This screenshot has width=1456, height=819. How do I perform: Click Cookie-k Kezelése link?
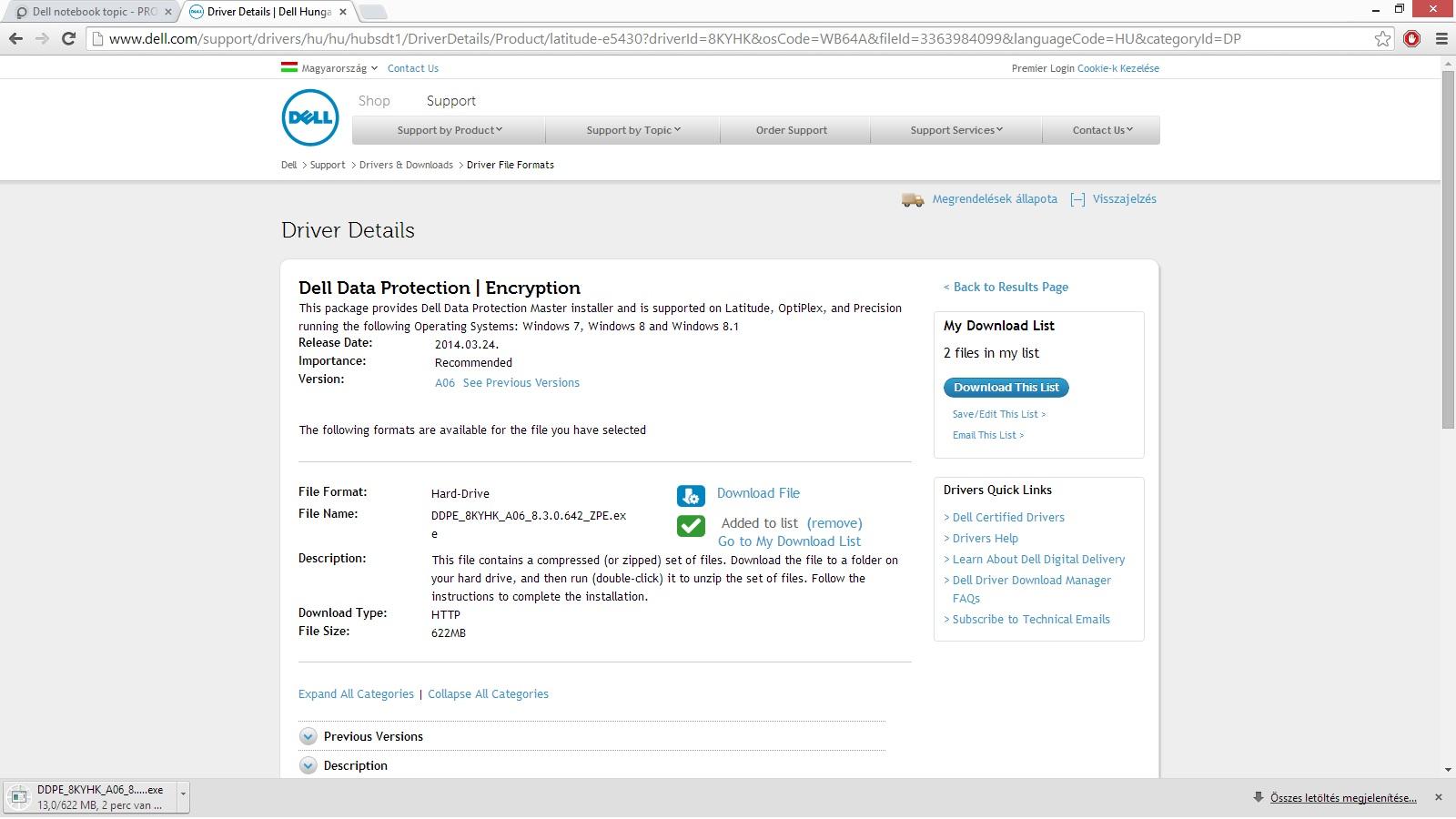coord(1118,68)
